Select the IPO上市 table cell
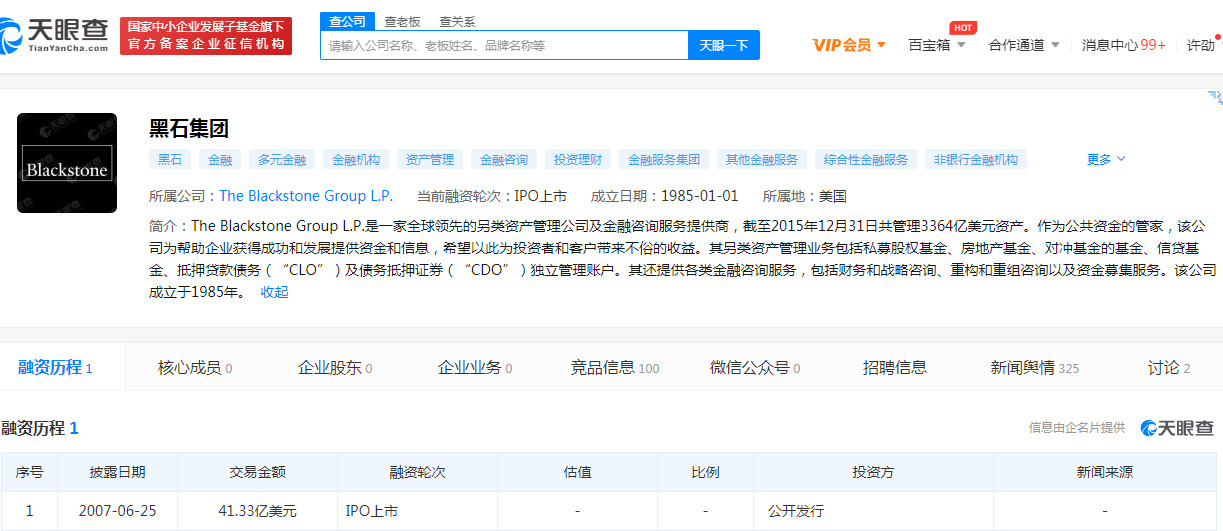The width and height of the screenshot is (1223, 531). [x=417, y=511]
